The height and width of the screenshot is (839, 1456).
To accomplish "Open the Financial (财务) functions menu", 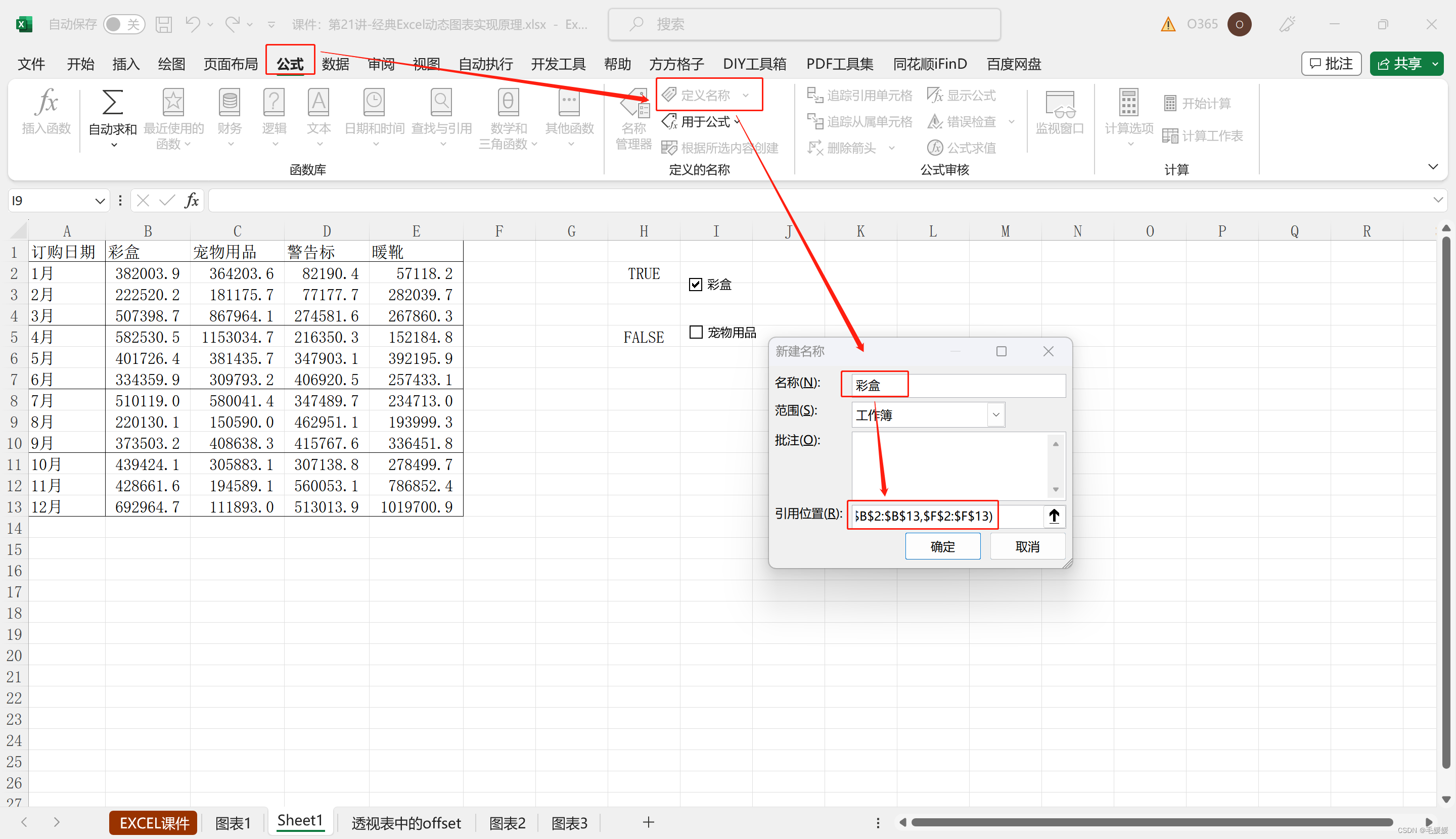I will (230, 118).
